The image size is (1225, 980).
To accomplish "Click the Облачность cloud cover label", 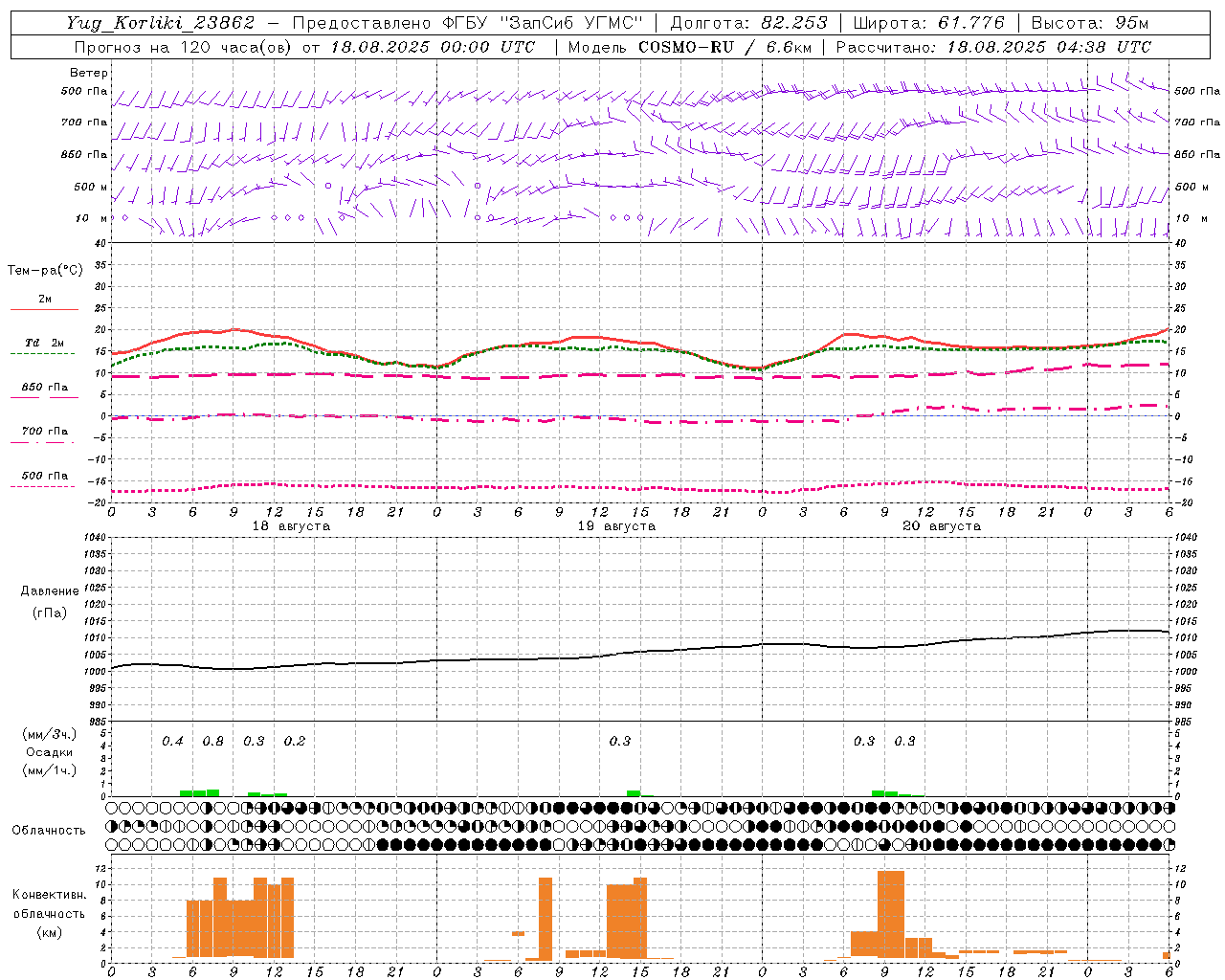I will click(49, 831).
